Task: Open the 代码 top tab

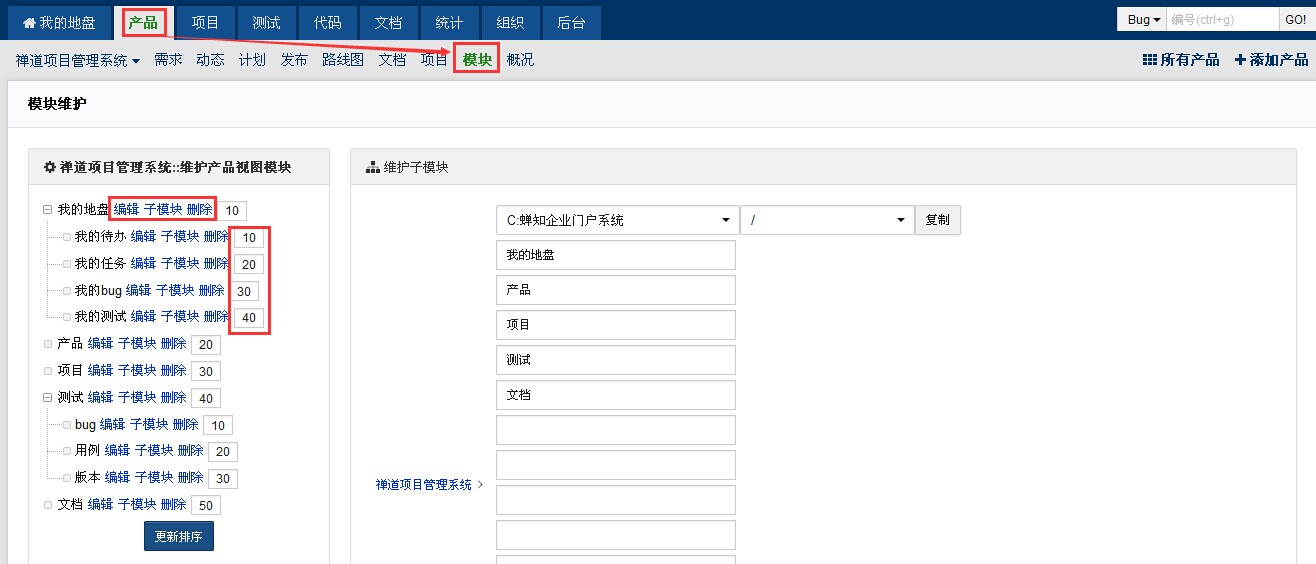Action: pos(327,22)
